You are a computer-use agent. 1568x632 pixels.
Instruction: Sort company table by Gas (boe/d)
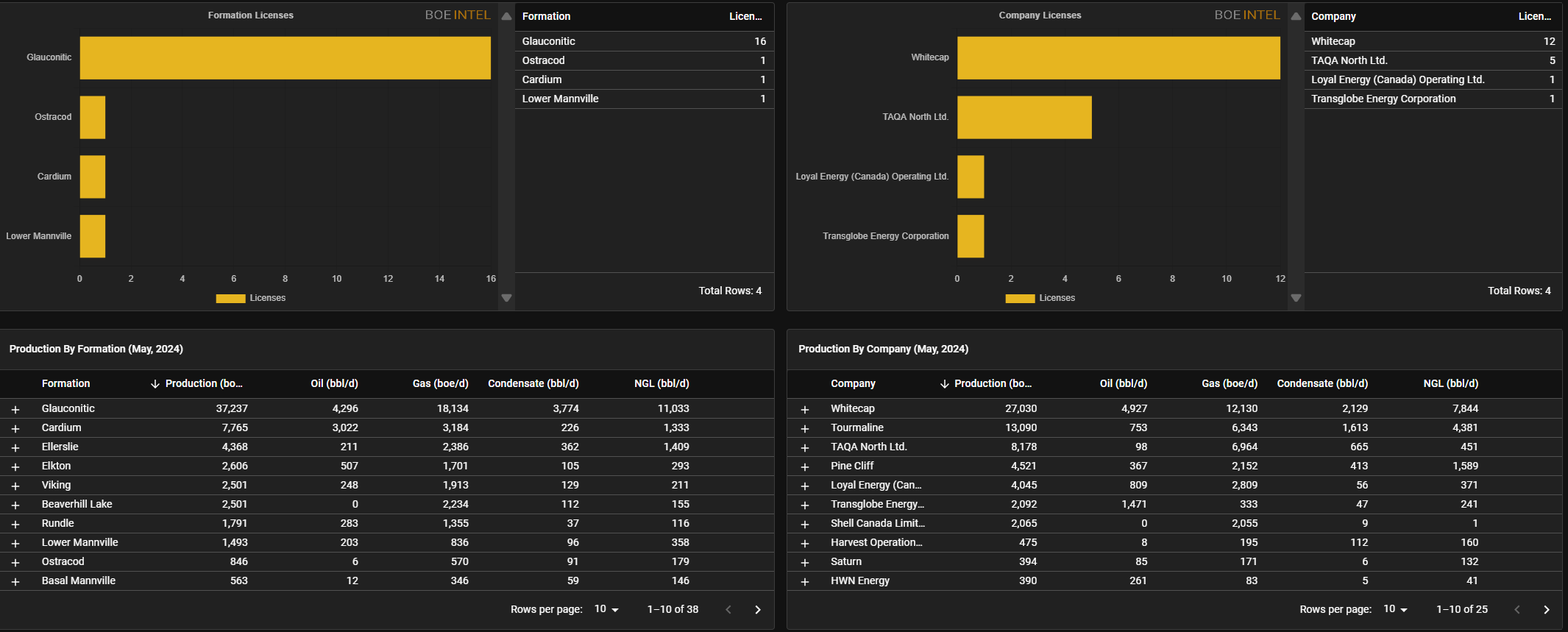pos(1230,383)
